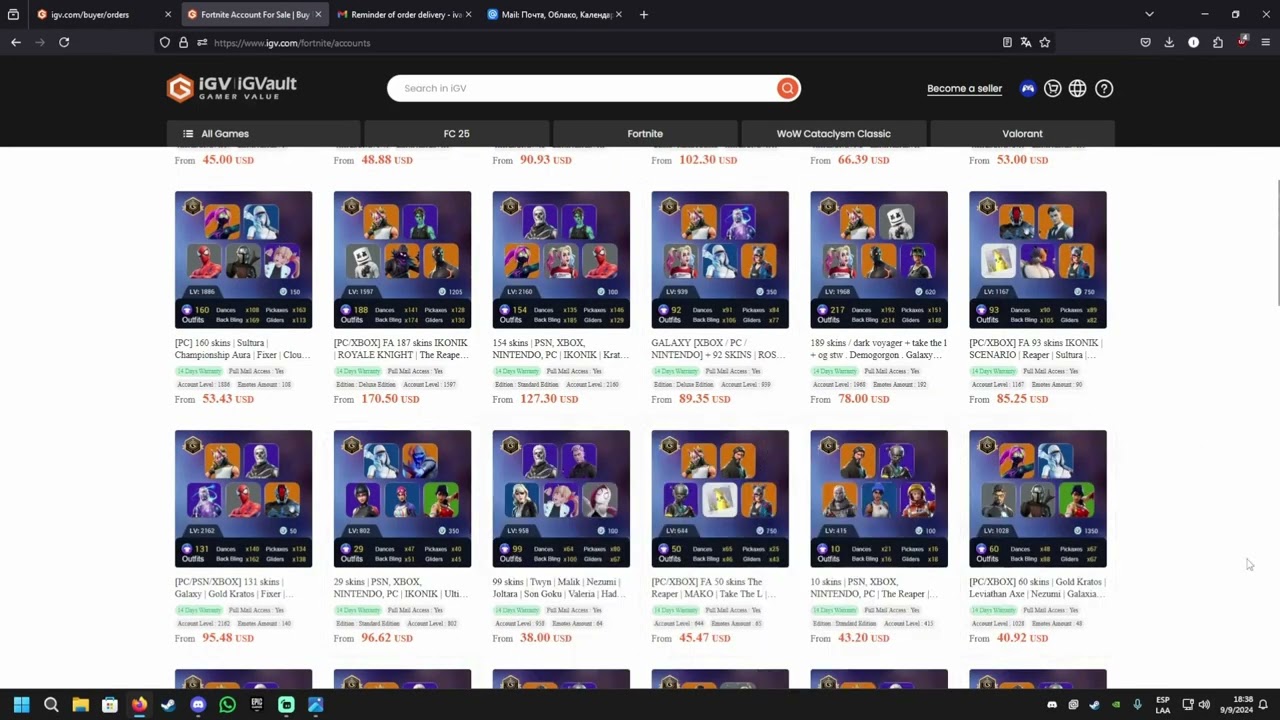Open the game controller account icon

click(1027, 88)
